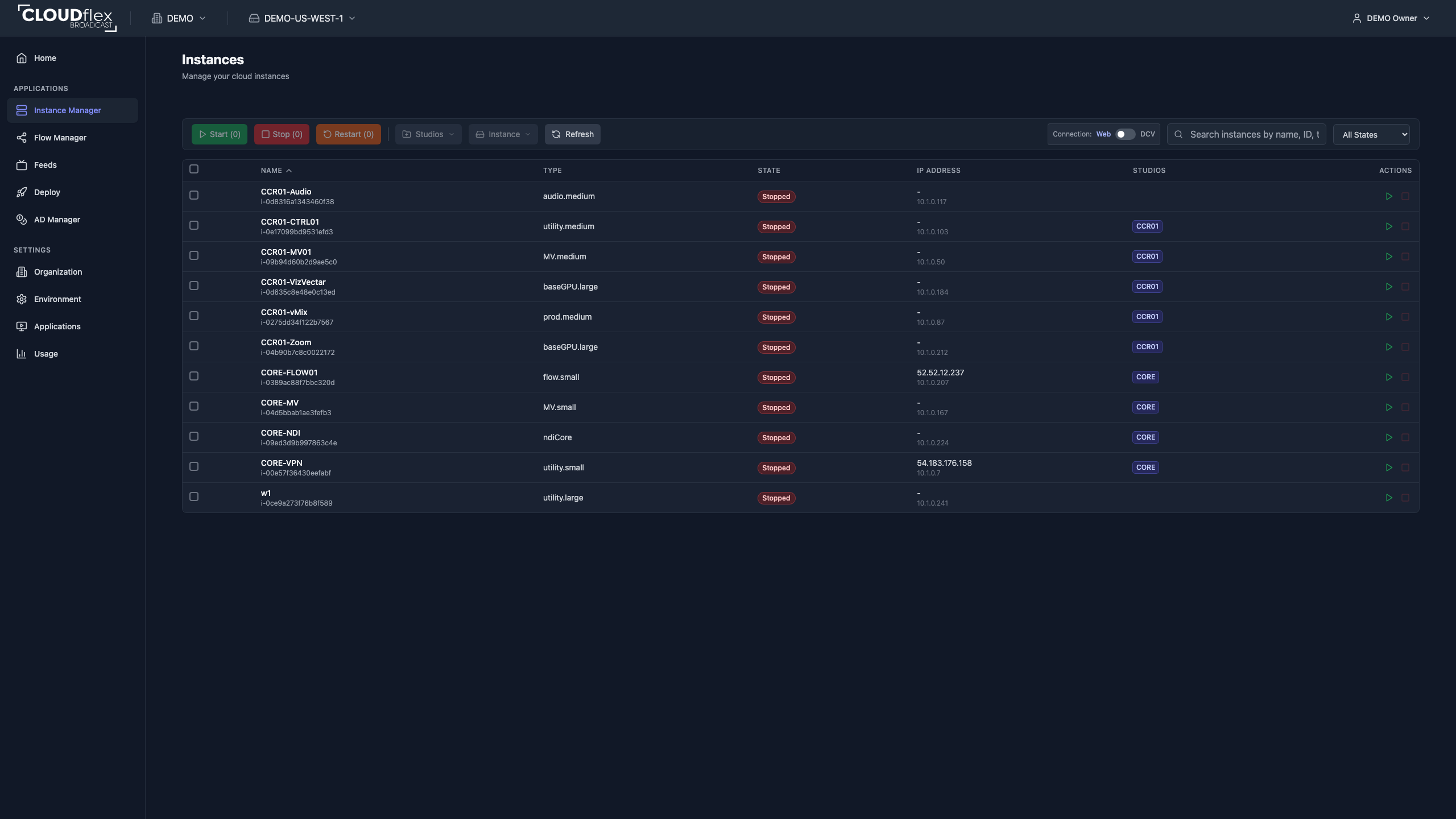Click the stop icon for CCR01-Audio
This screenshot has height=819, width=1456.
point(1405,196)
